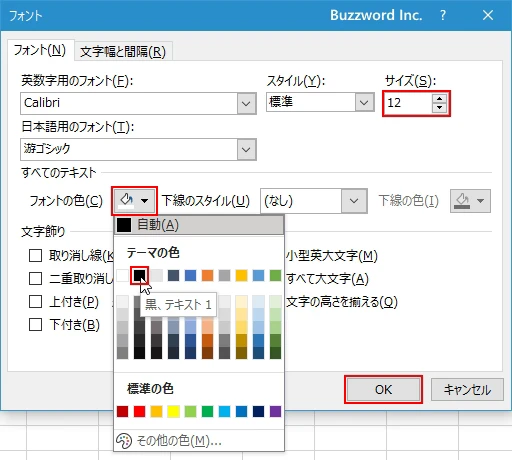Viewport: 512px width, 460px height.
Task: Pick light green in the 標準の色 row
Action: click(x=190, y=411)
